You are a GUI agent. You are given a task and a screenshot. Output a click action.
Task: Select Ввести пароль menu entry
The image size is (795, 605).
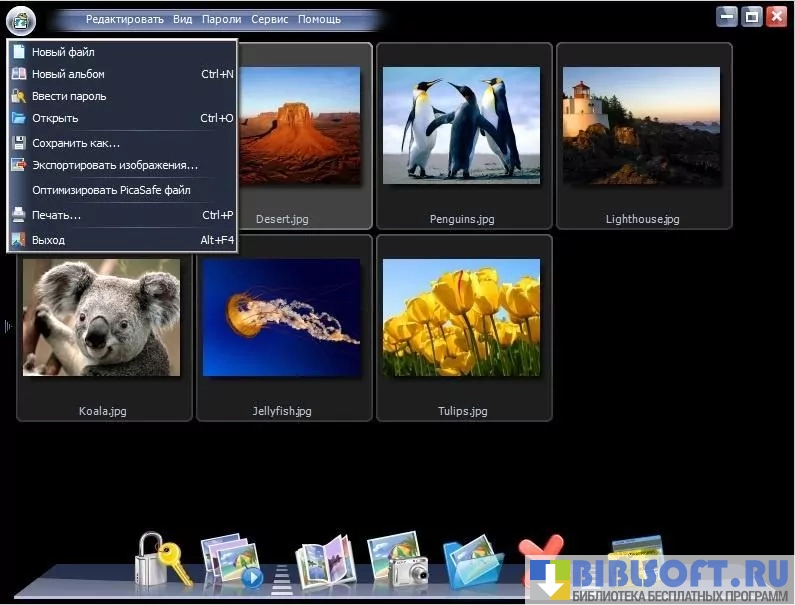(x=69, y=96)
